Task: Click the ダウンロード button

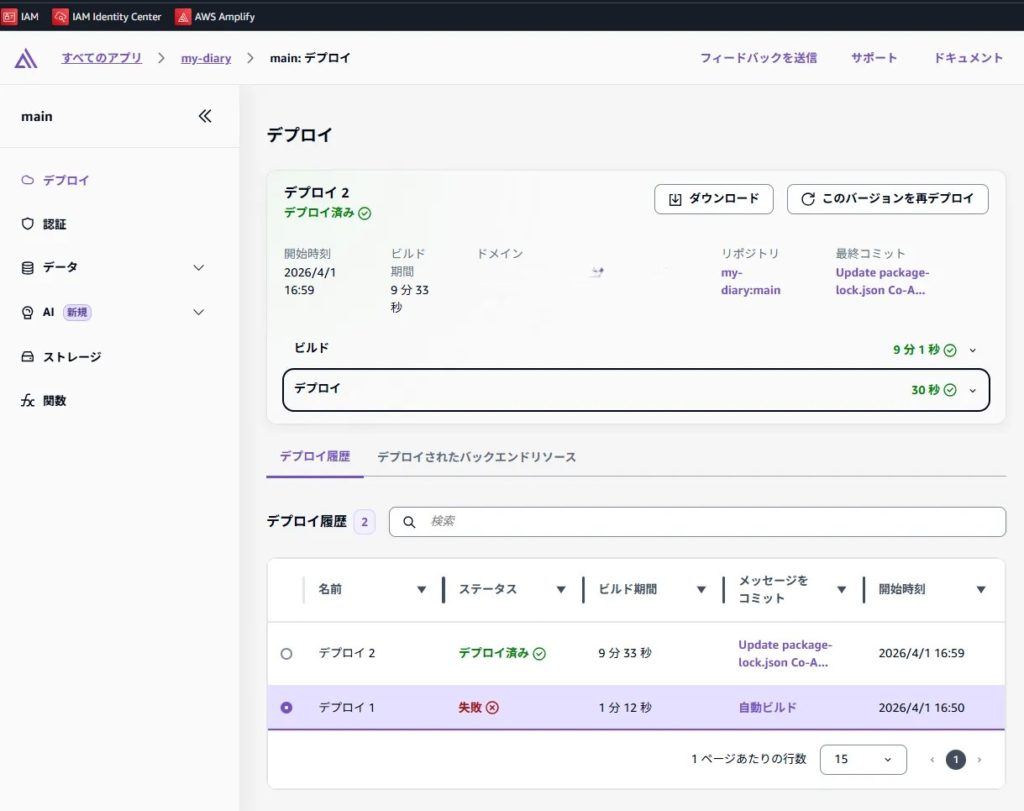Action: pyautogui.click(x=713, y=199)
